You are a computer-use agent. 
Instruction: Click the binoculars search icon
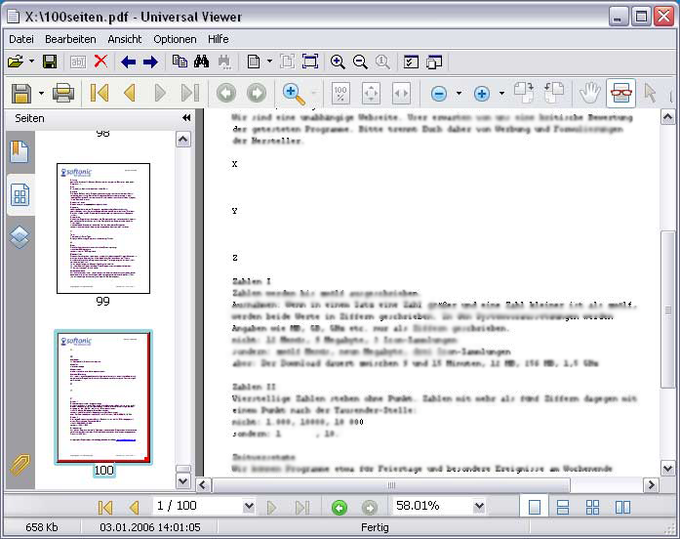tap(201, 62)
